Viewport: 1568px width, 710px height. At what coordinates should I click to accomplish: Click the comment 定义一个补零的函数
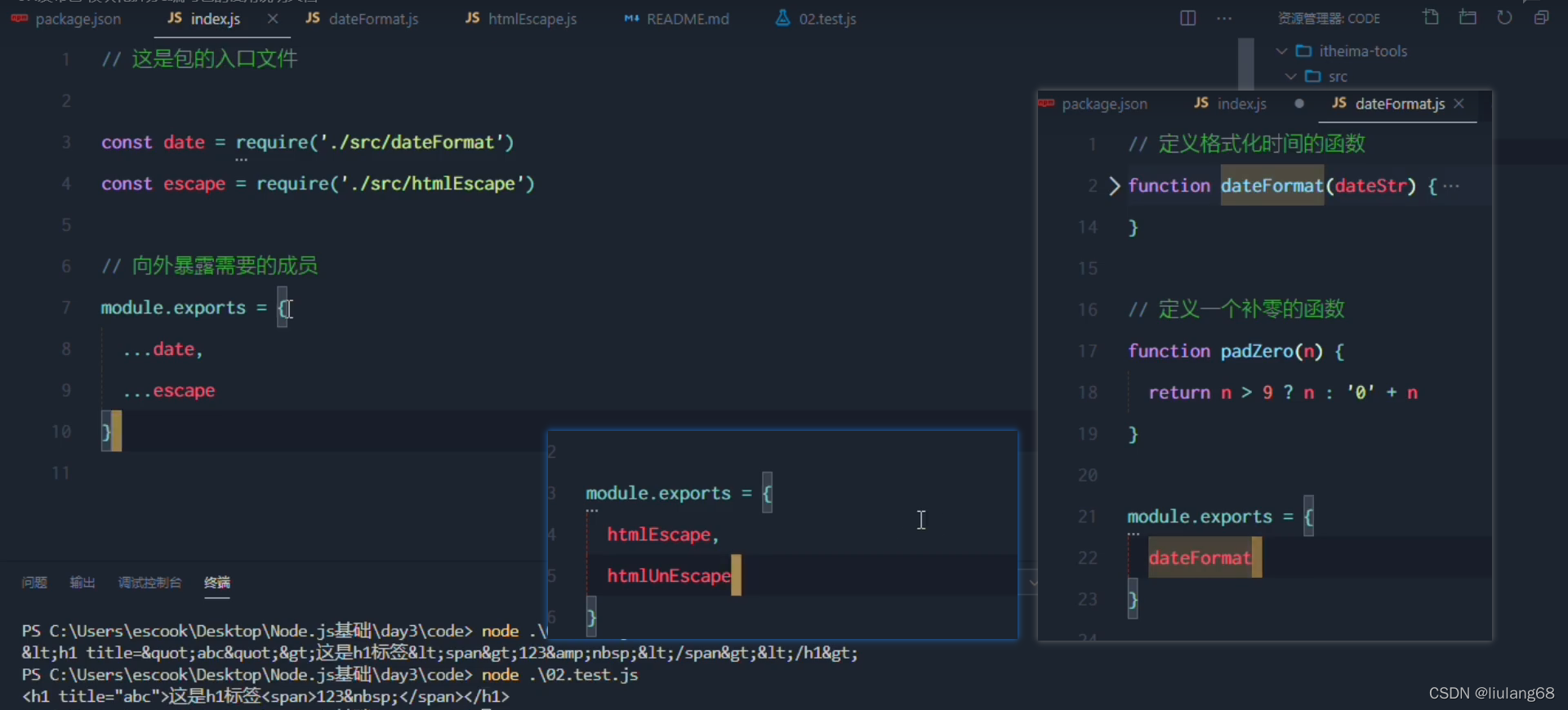point(1236,309)
